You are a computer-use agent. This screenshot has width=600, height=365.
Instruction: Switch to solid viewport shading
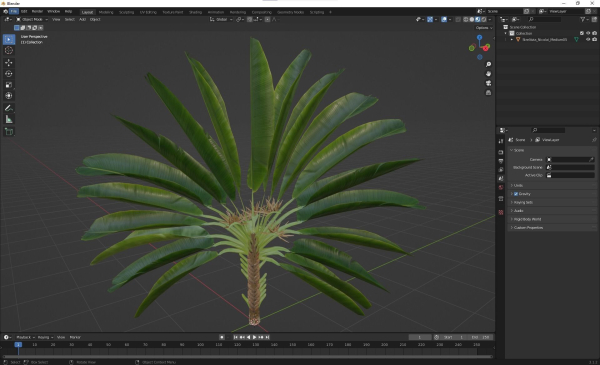click(x=472, y=20)
